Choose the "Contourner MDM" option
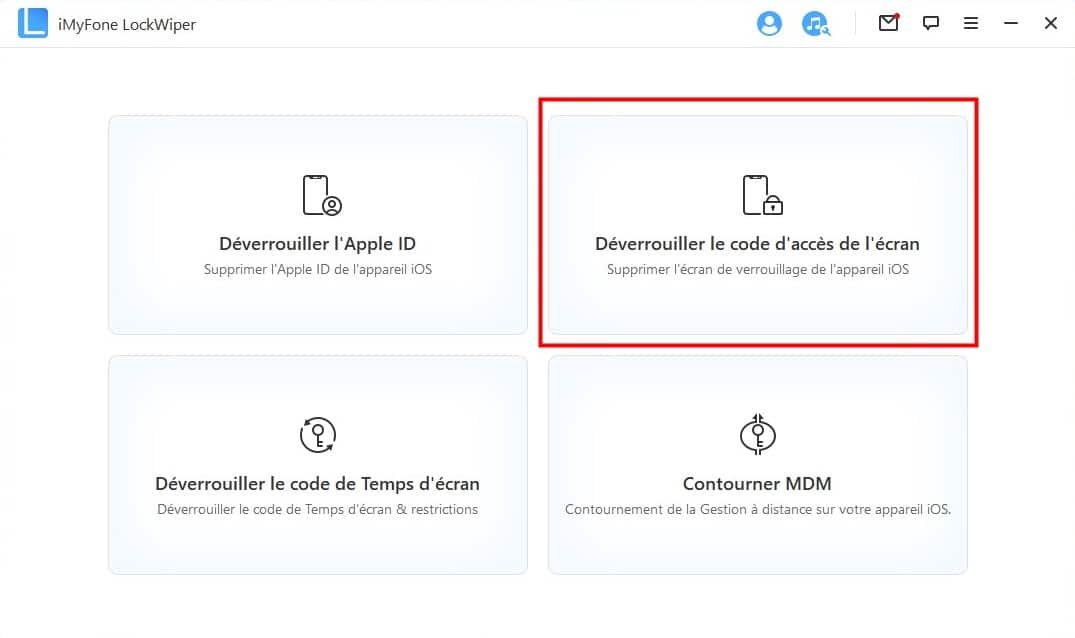This screenshot has height=638, width=1075. [757, 484]
